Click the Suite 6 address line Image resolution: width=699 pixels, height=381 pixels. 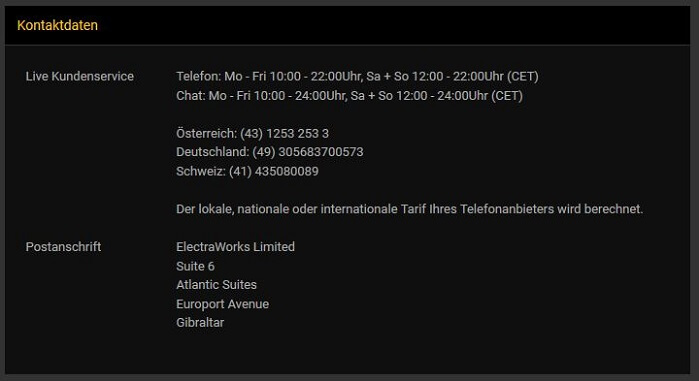[195, 266]
